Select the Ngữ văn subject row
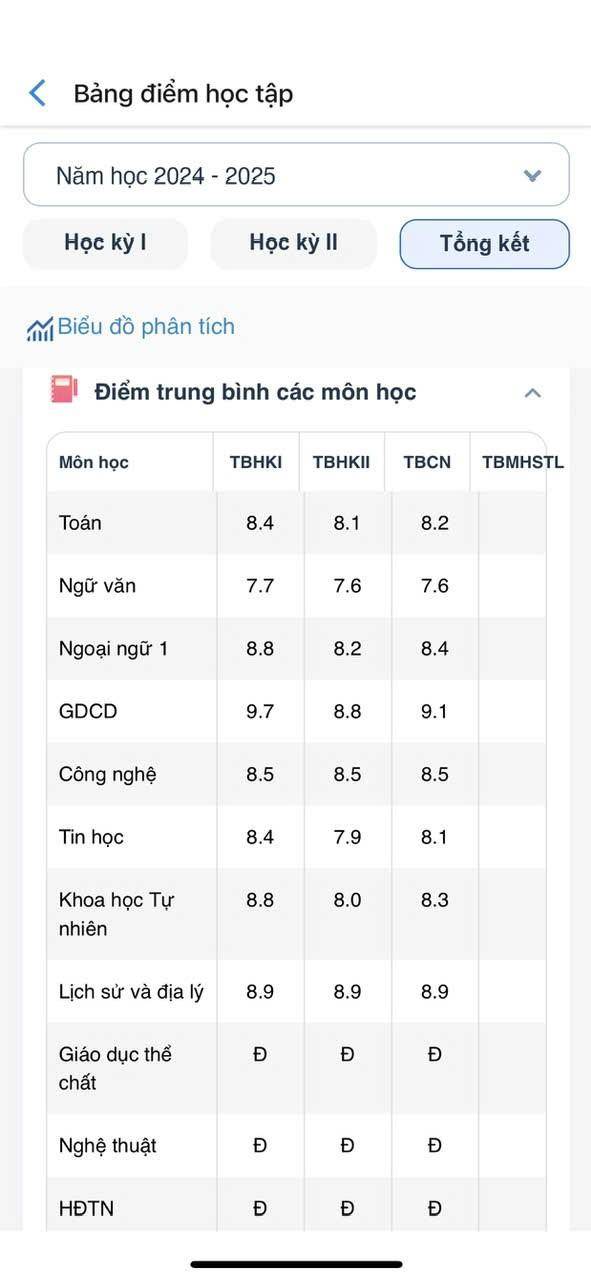Image resolution: width=591 pixels, height=1280 pixels. 296,586
